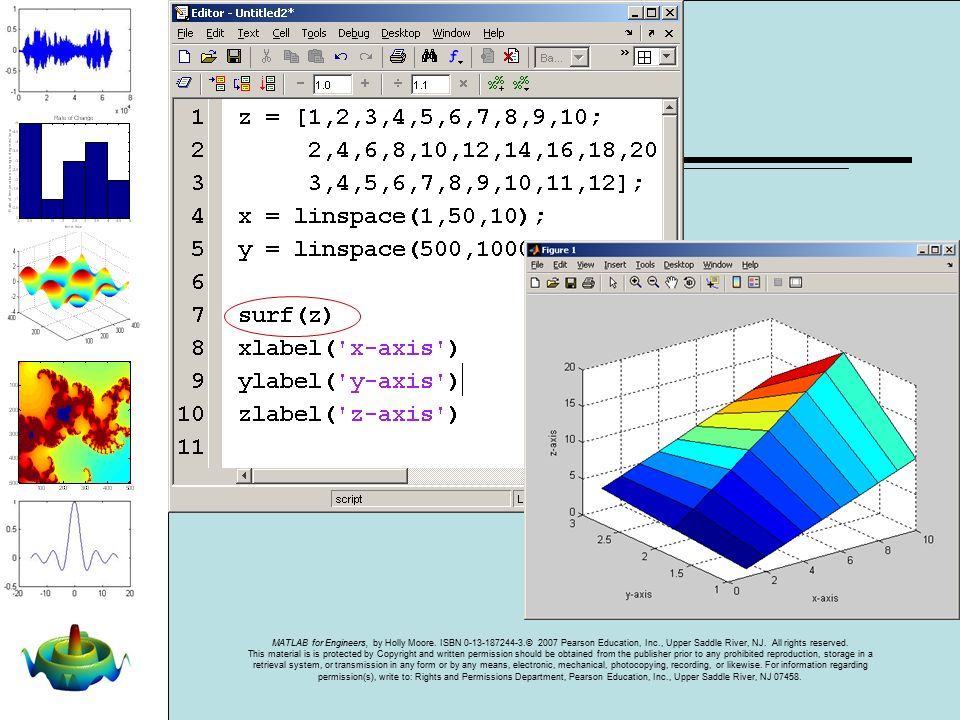This screenshot has width=960, height=720.
Task: Click the multiply value button
Action: pyautogui.click(x=463, y=83)
